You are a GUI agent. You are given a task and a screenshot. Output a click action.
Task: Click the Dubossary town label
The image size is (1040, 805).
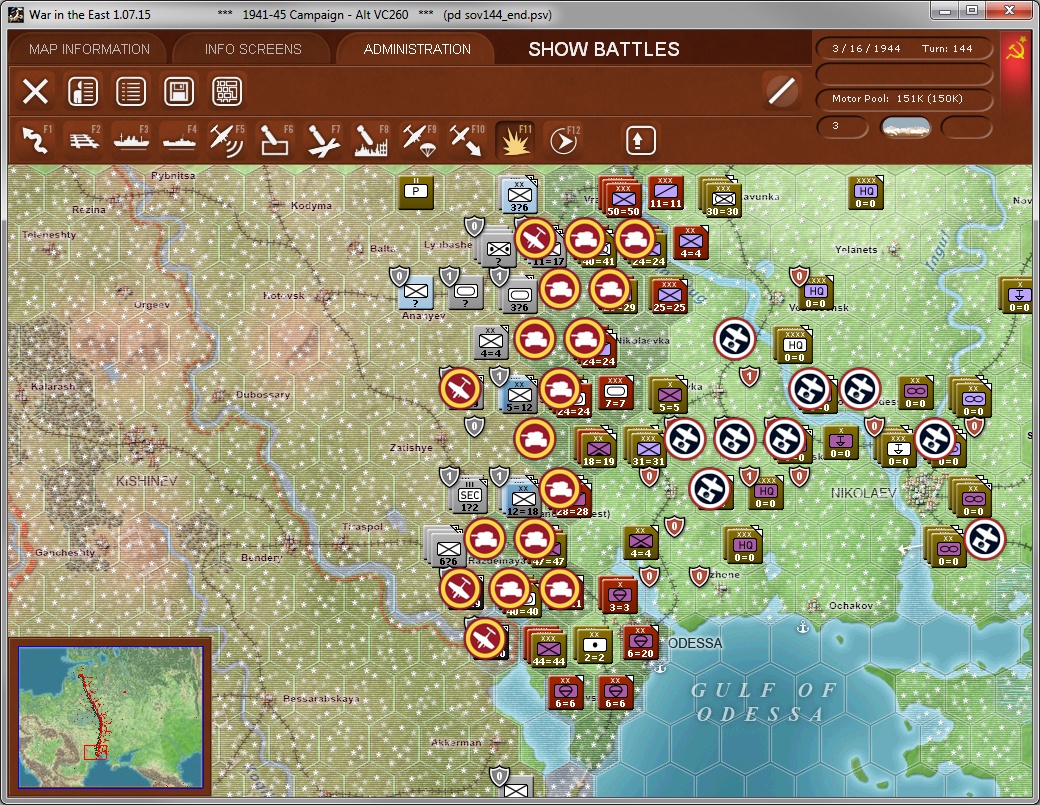pyautogui.click(x=263, y=395)
